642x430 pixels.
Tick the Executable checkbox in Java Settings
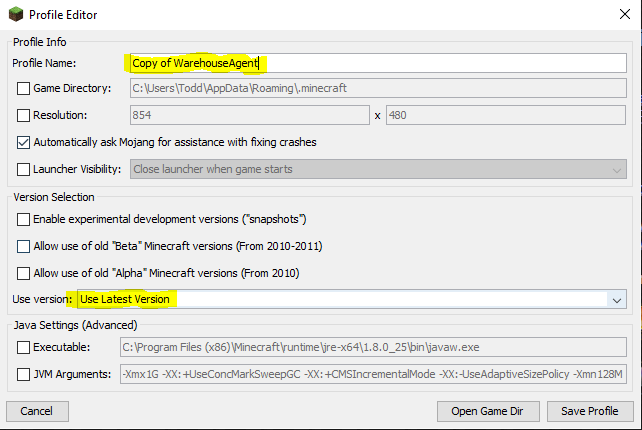point(24,348)
